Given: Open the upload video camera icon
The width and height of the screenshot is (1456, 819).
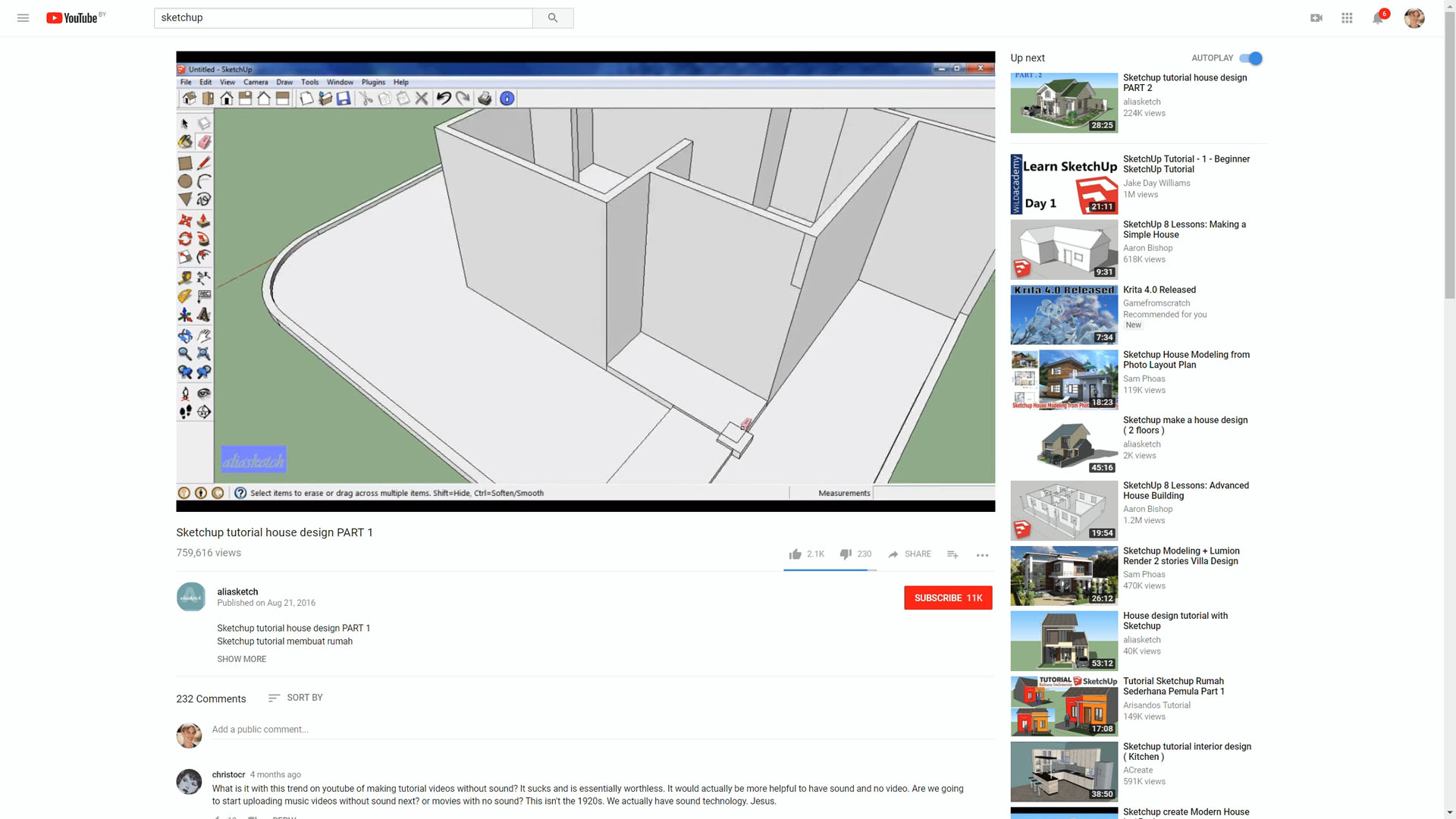Looking at the screenshot, I should (1316, 17).
